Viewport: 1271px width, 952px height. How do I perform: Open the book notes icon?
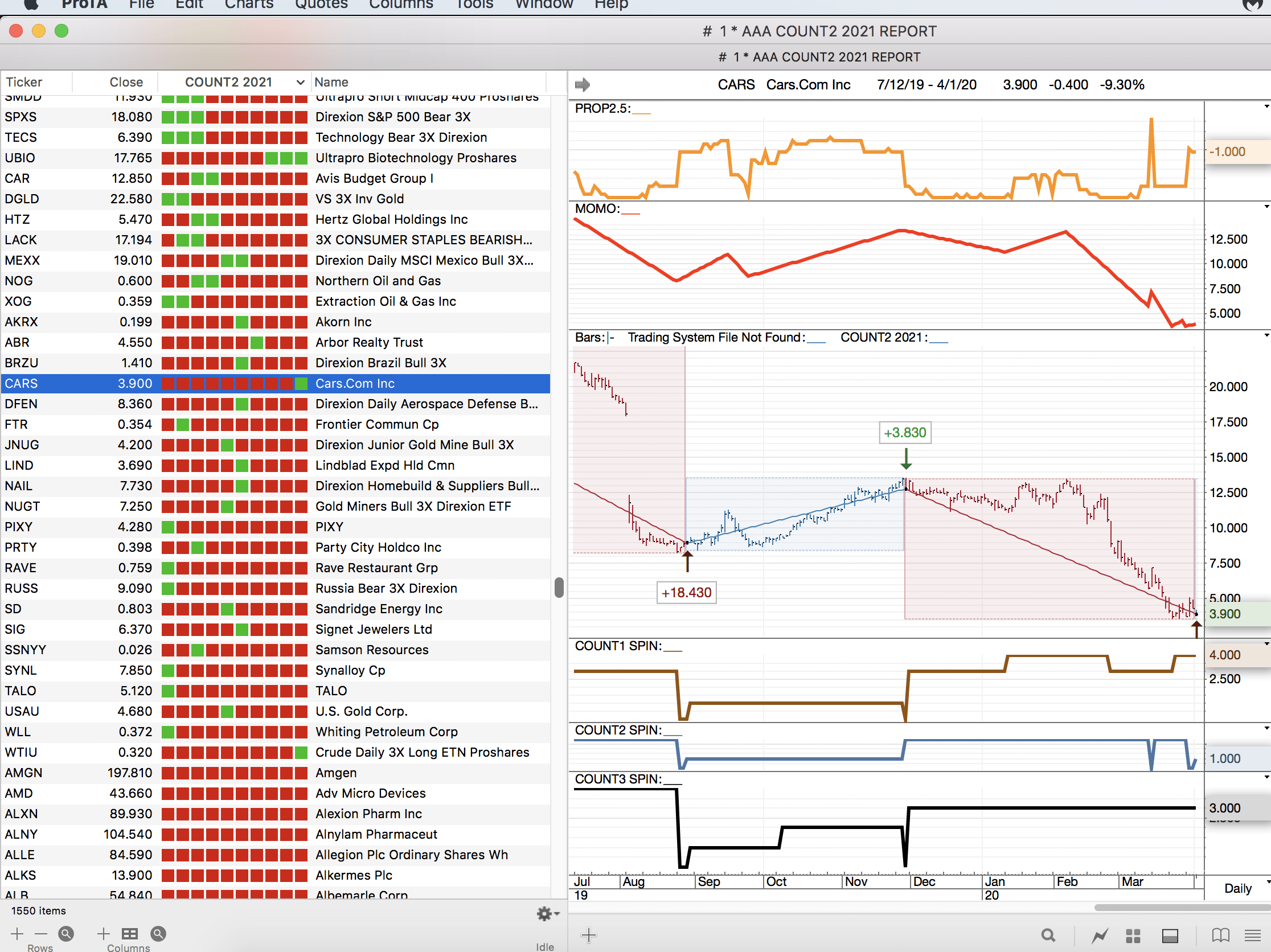coord(1220,935)
